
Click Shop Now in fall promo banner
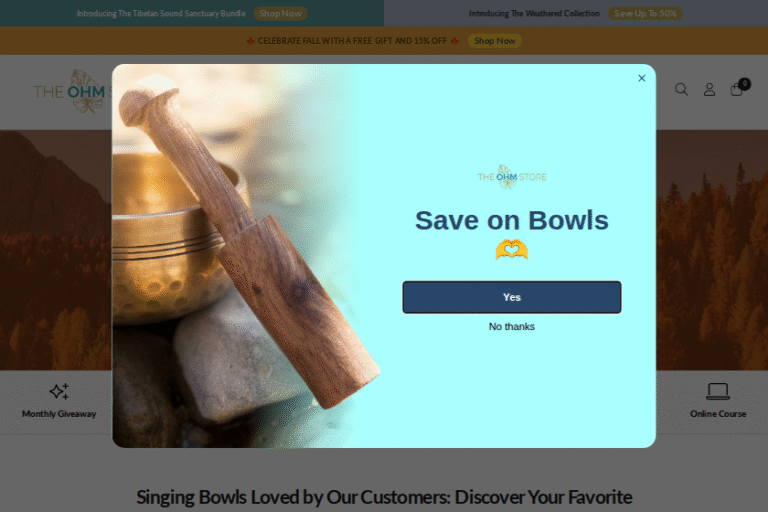pyautogui.click(x=495, y=41)
